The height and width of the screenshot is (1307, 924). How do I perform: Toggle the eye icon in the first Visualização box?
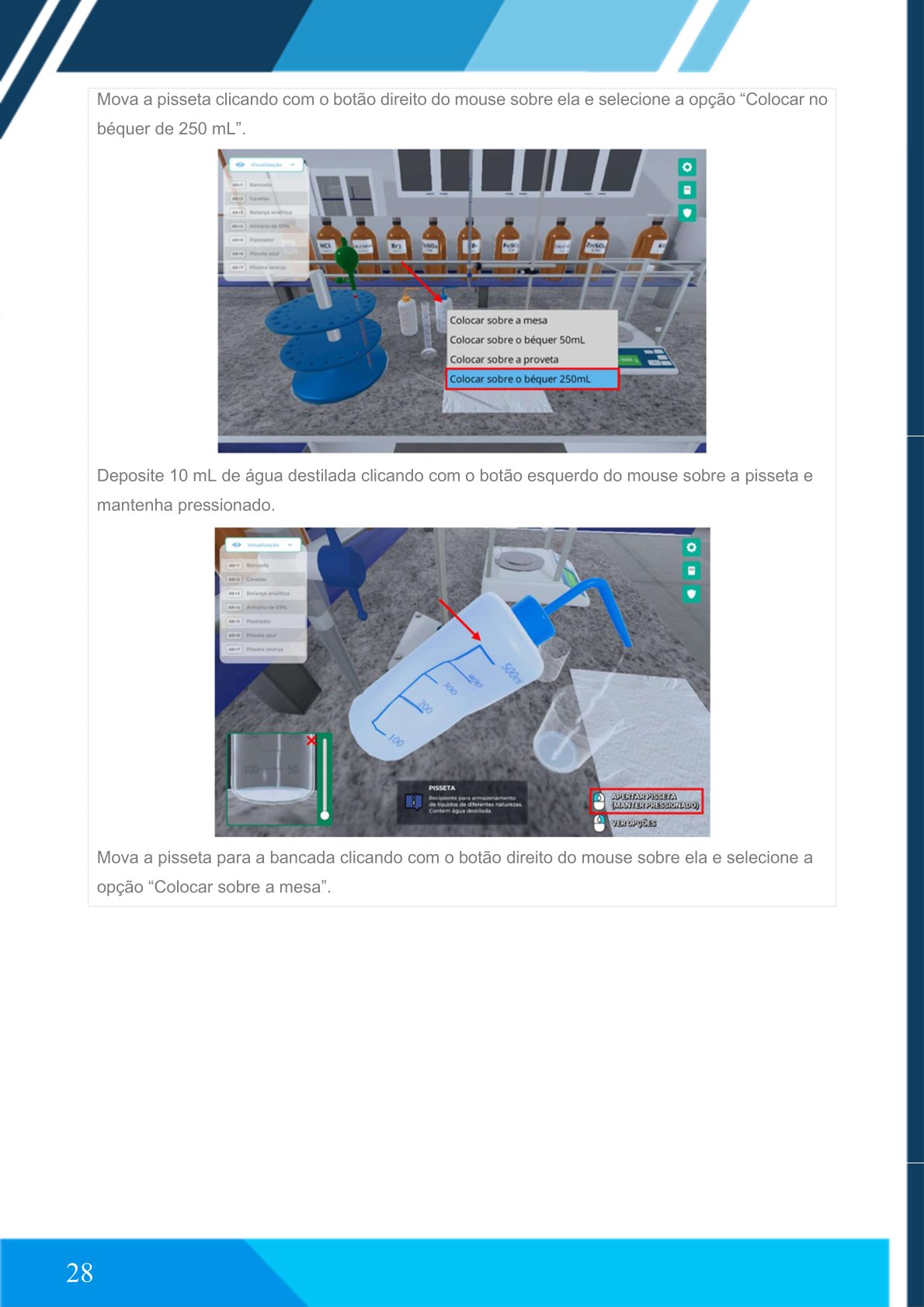240,165
